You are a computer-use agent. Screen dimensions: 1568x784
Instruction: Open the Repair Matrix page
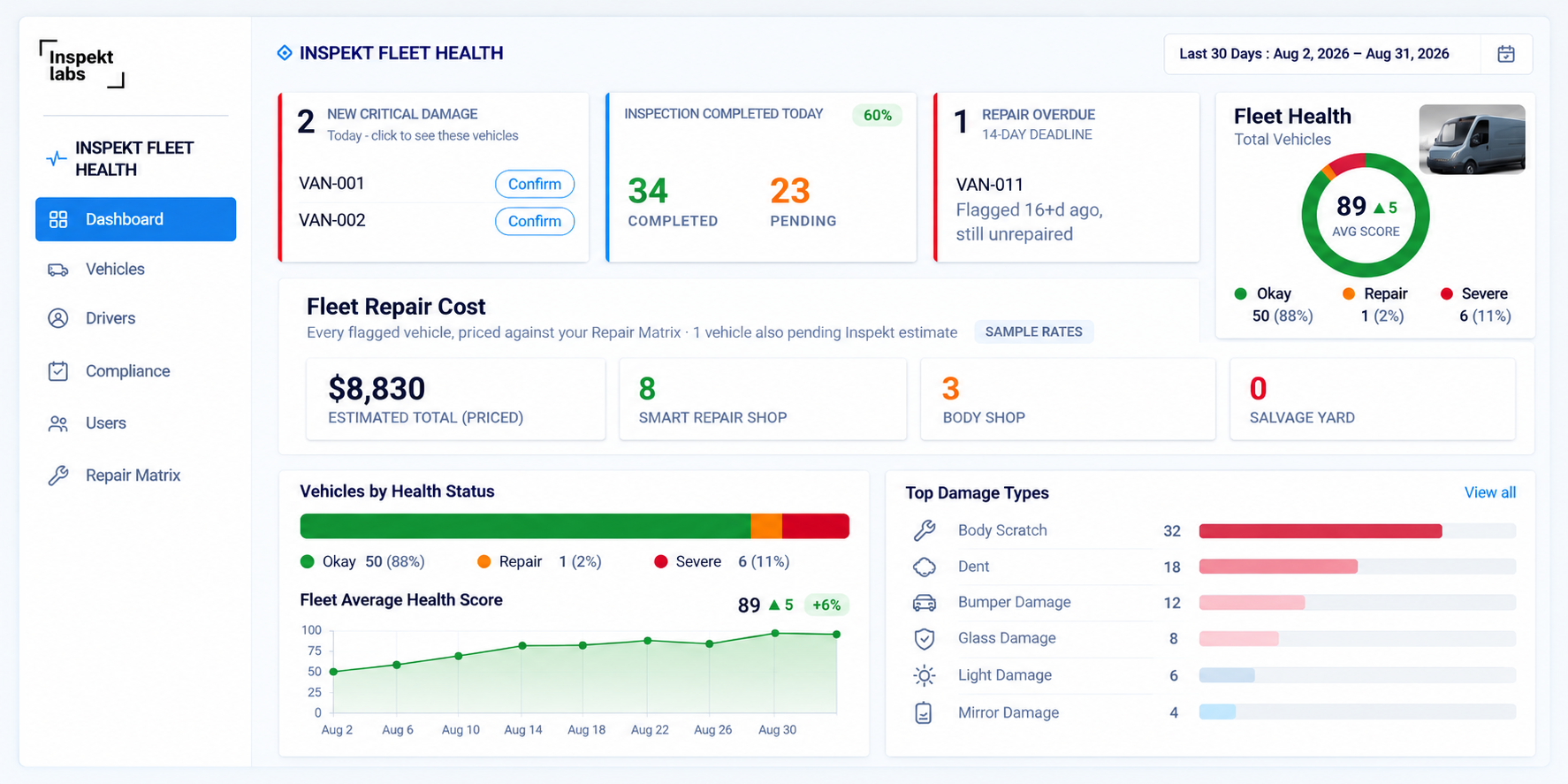pos(133,476)
